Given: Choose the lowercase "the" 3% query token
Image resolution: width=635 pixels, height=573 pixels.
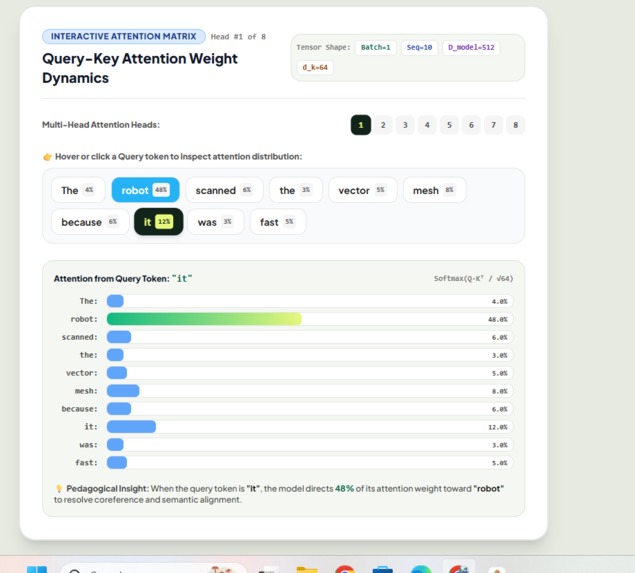Looking at the screenshot, I should pos(296,190).
